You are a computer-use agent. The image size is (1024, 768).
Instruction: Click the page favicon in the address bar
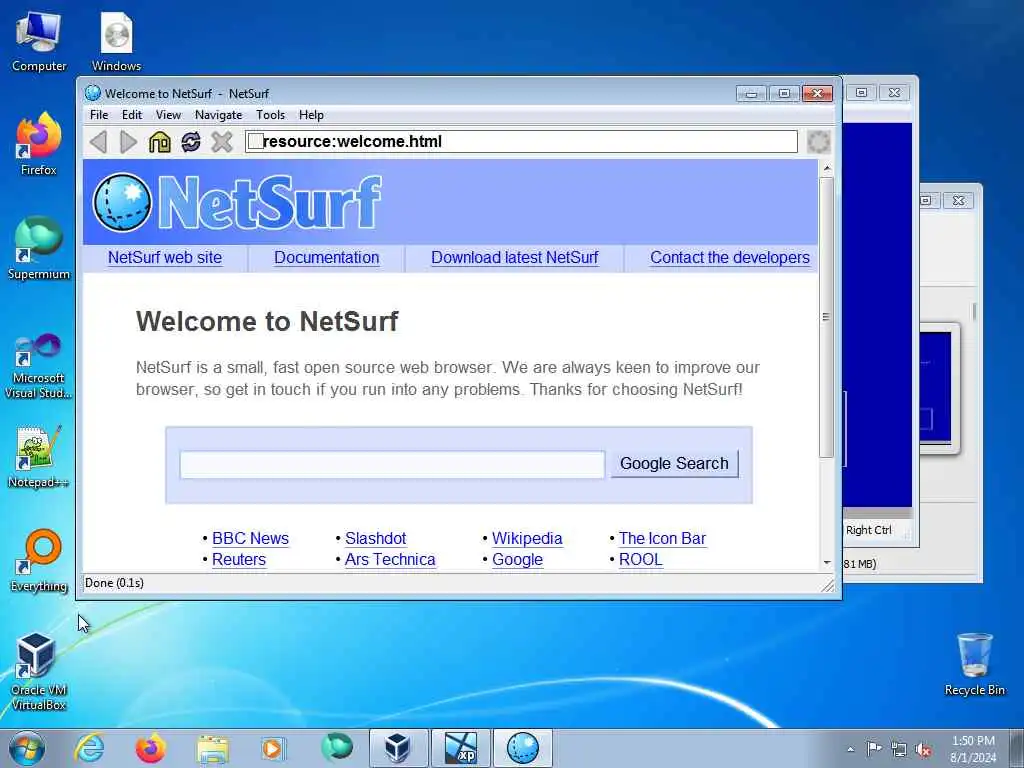pos(256,142)
